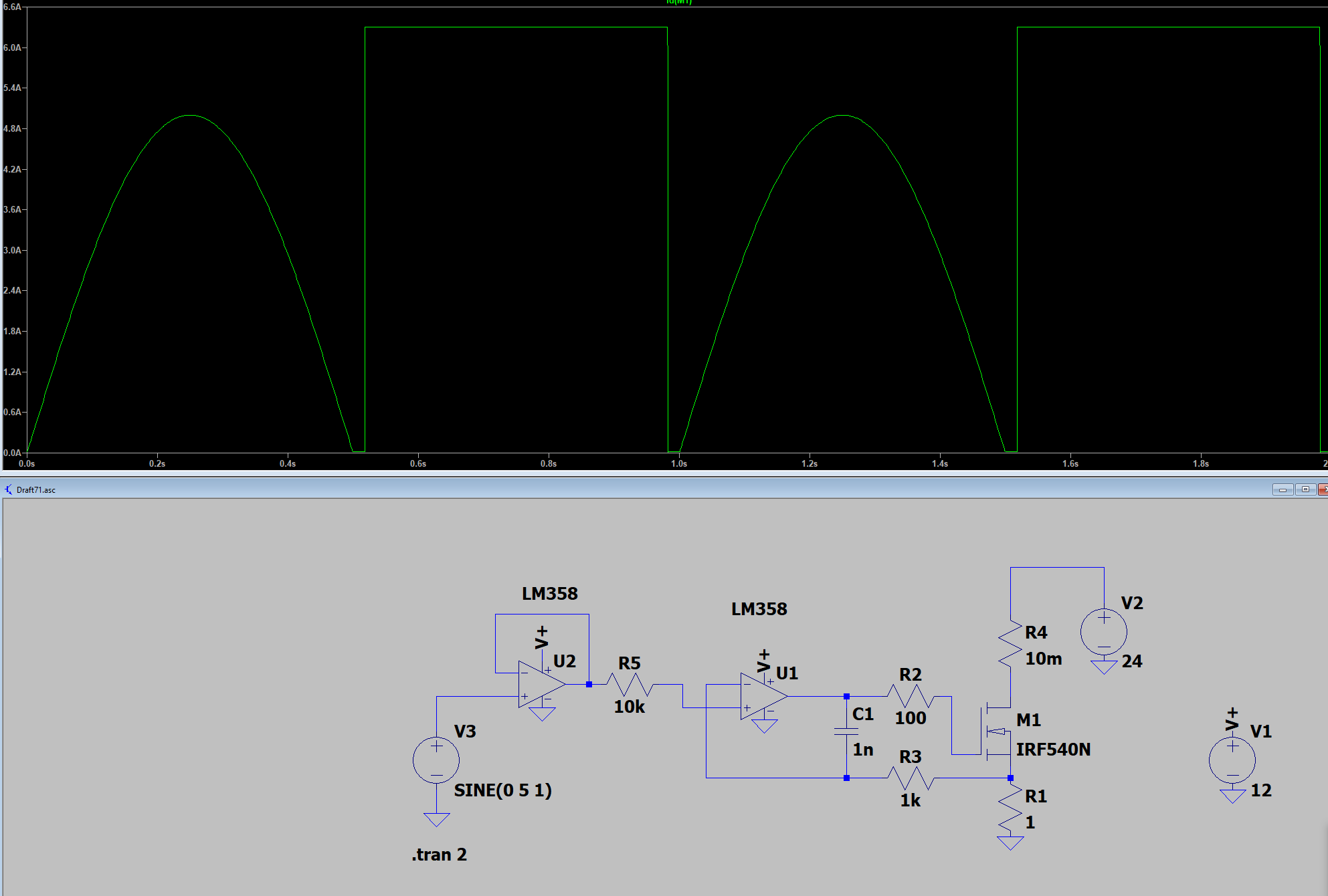This screenshot has width=1328, height=896.
Task: Click the 1k value under R3
Action: 910,800
